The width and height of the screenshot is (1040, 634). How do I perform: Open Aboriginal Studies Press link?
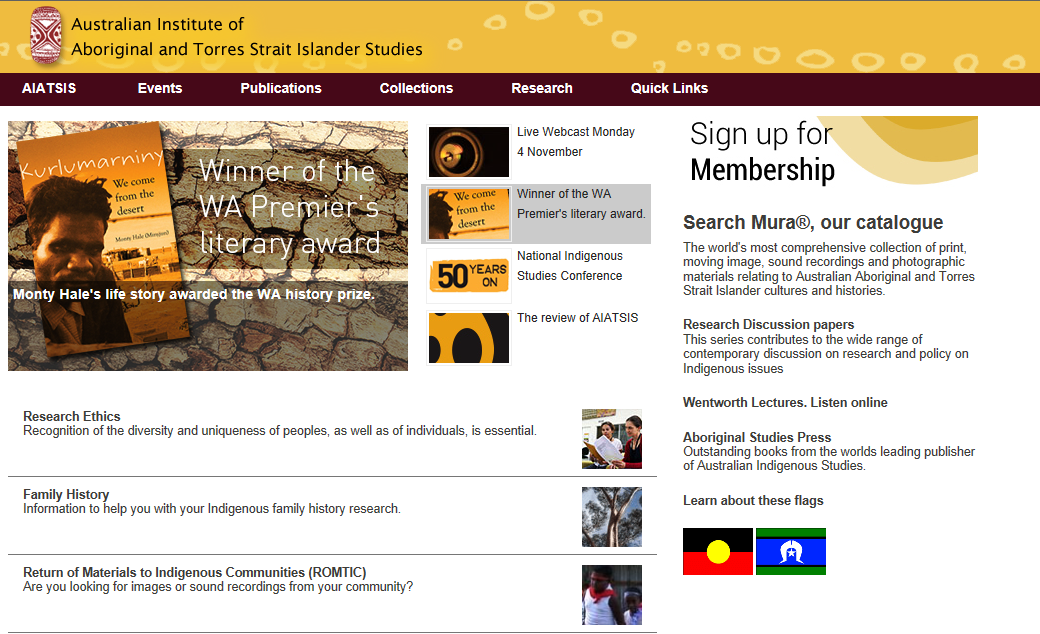tap(757, 437)
